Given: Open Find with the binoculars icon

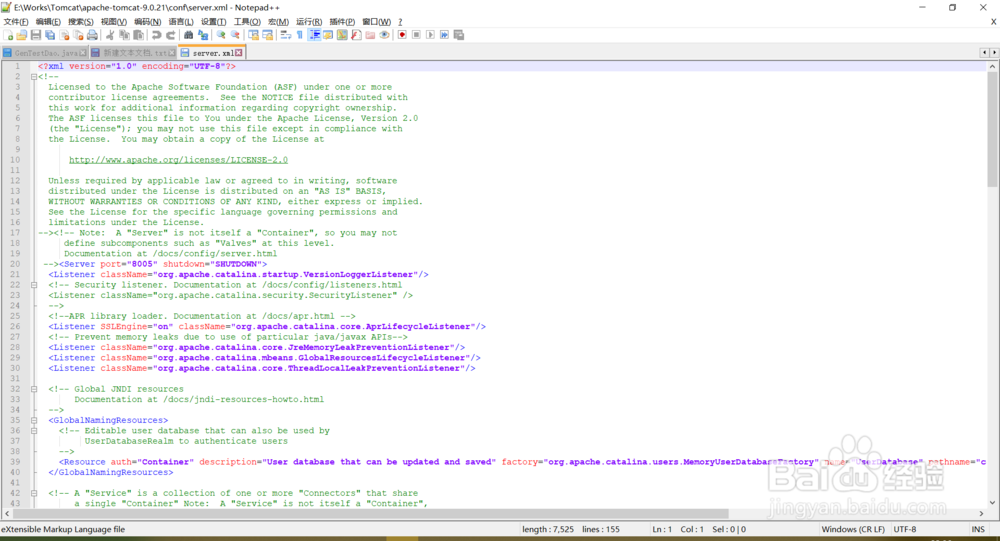Looking at the screenshot, I should (188, 35).
